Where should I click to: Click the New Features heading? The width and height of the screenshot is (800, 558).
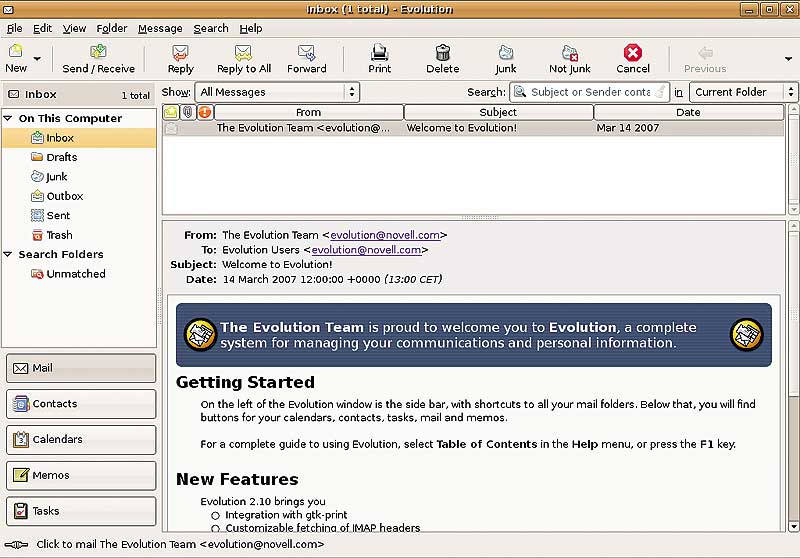tap(237, 479)
